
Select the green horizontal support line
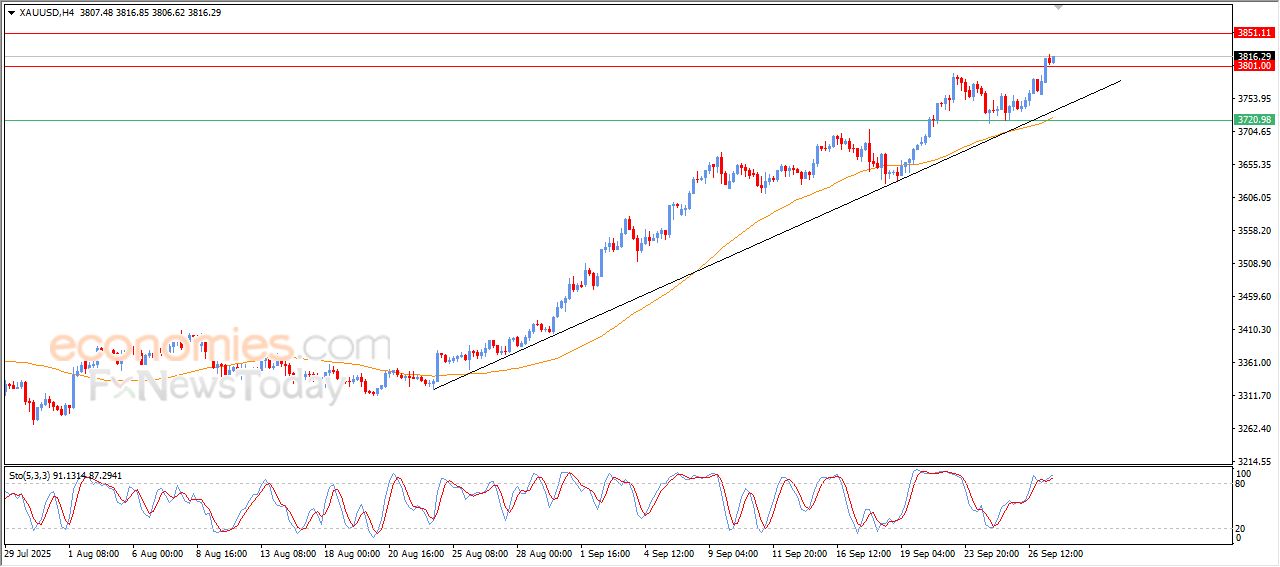[617, 120]
